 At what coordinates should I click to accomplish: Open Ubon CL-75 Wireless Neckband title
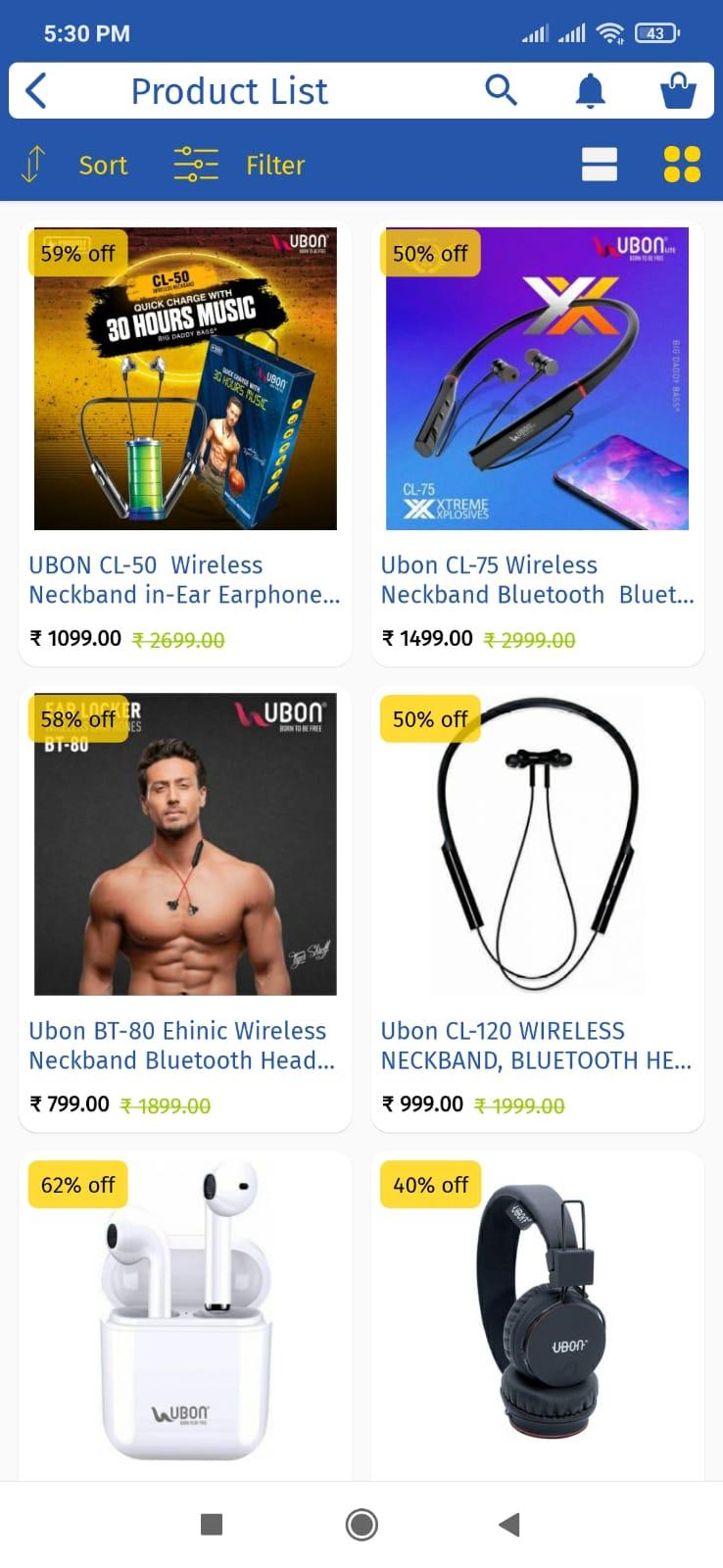[x=537, y=580]
